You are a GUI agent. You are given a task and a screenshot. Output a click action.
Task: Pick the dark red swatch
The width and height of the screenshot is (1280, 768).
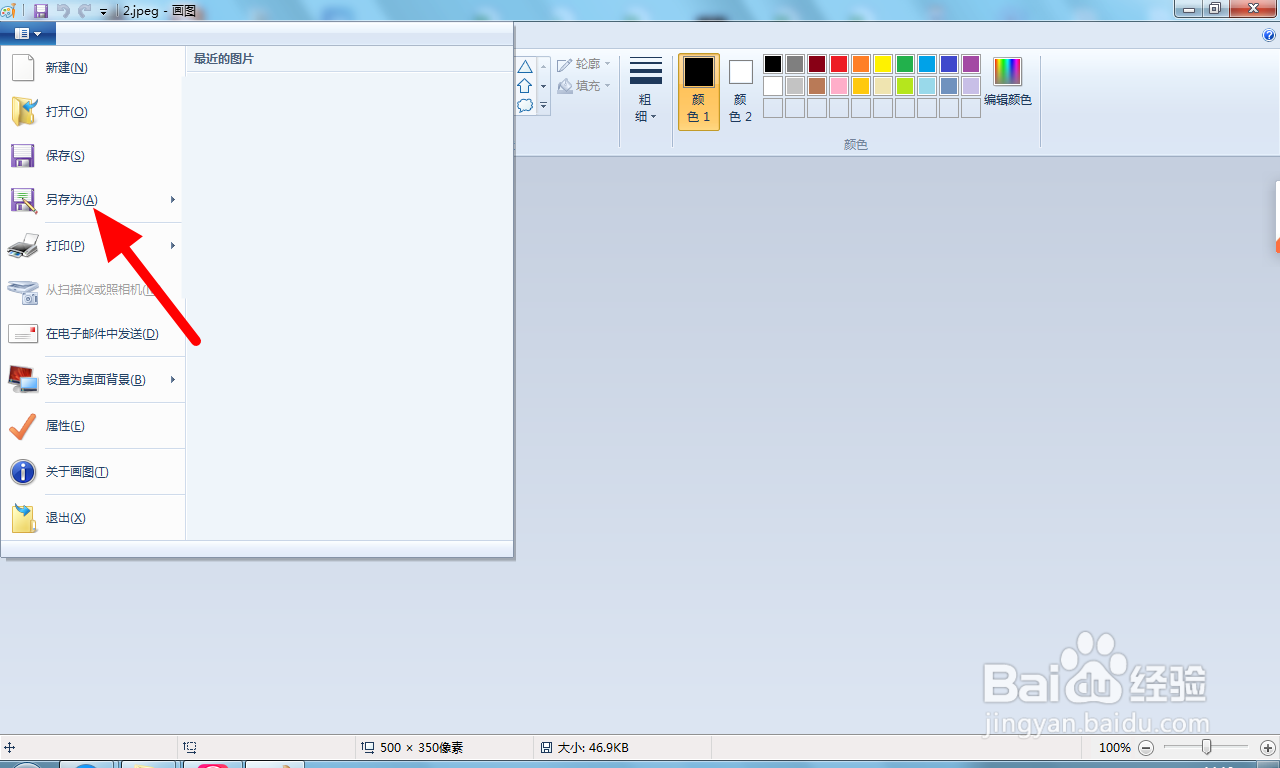click(x=817, y=64)
